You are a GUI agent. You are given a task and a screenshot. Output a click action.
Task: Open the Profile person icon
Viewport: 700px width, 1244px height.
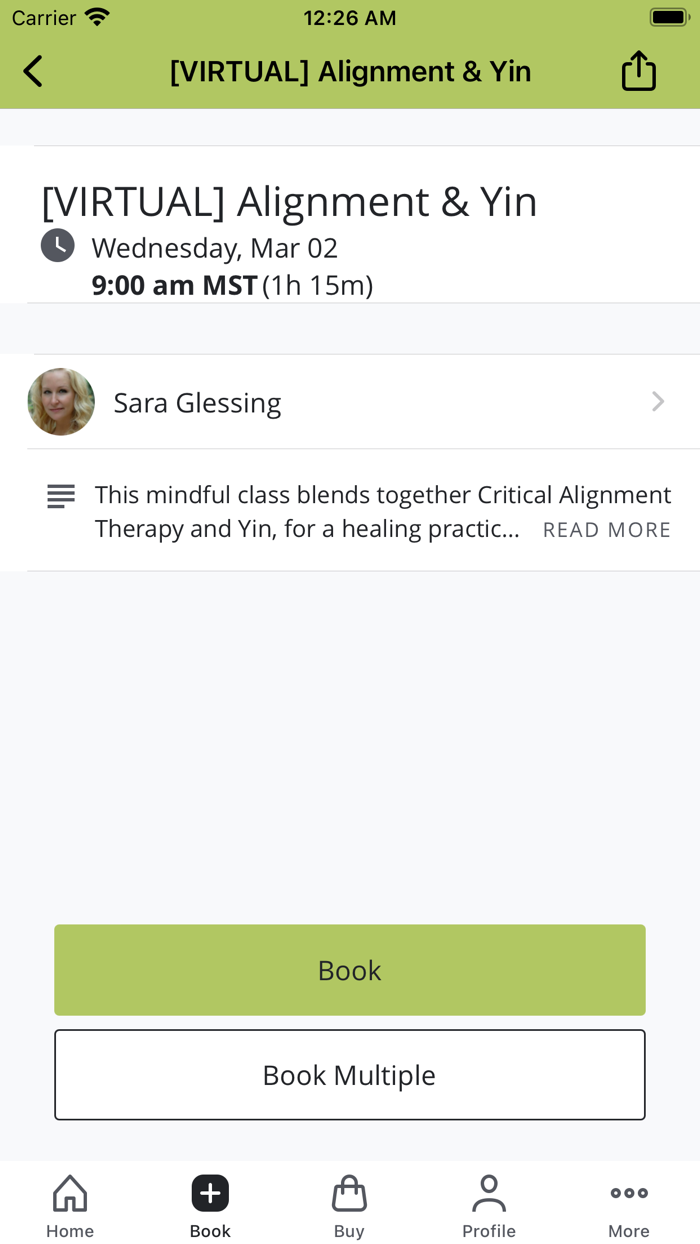click(489, 1192)
